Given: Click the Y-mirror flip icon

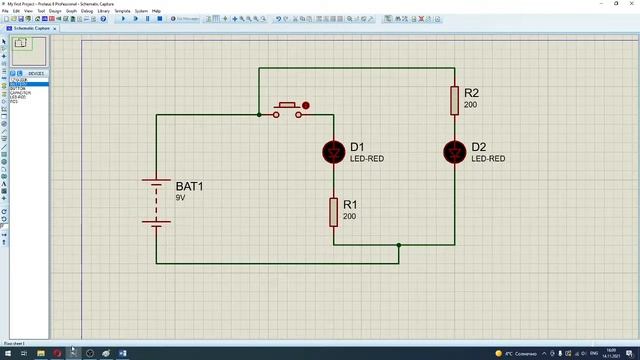Looking at the screenshot, I should point(4,242).
